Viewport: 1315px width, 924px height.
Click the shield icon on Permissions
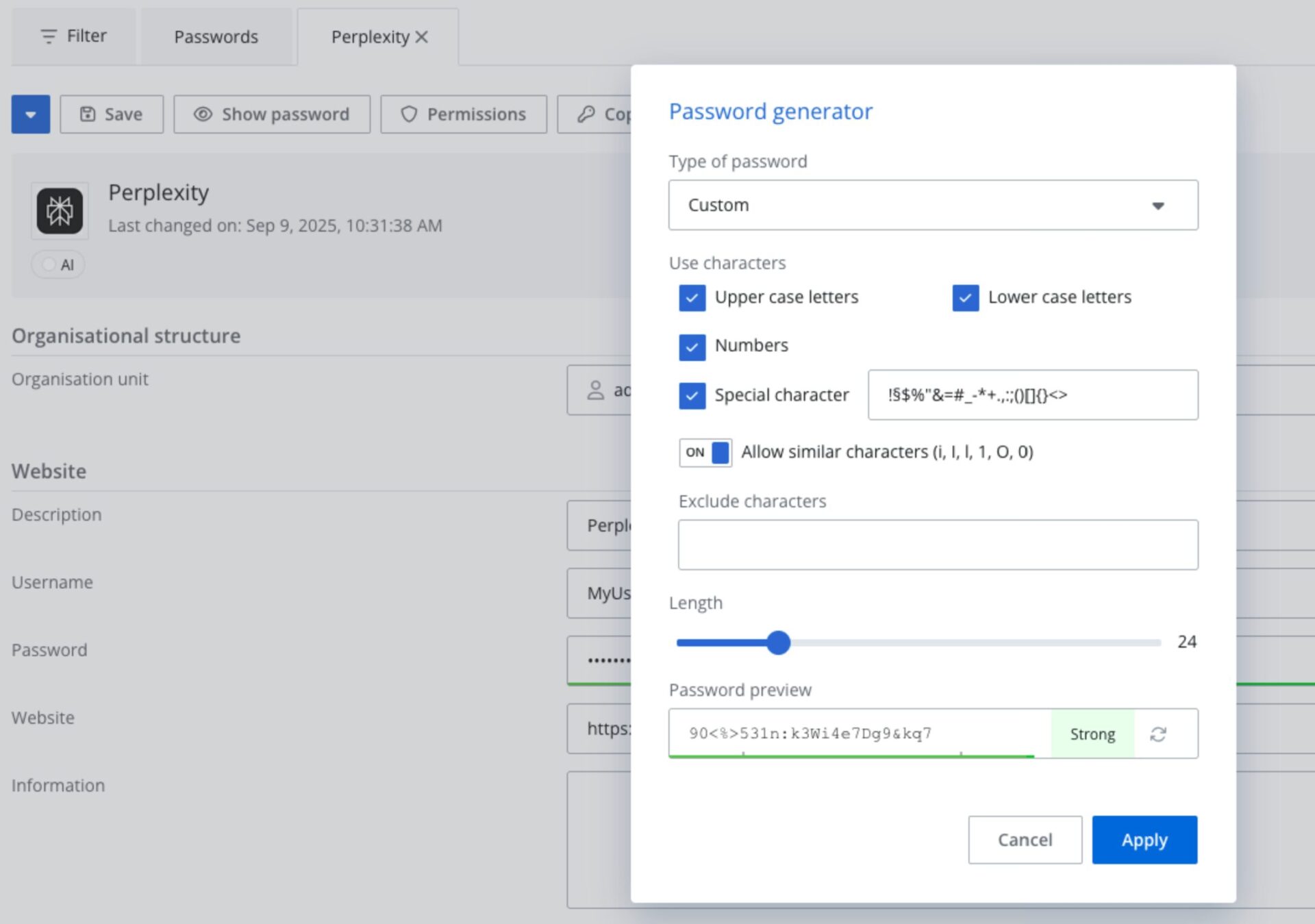[x=409, y=114]
